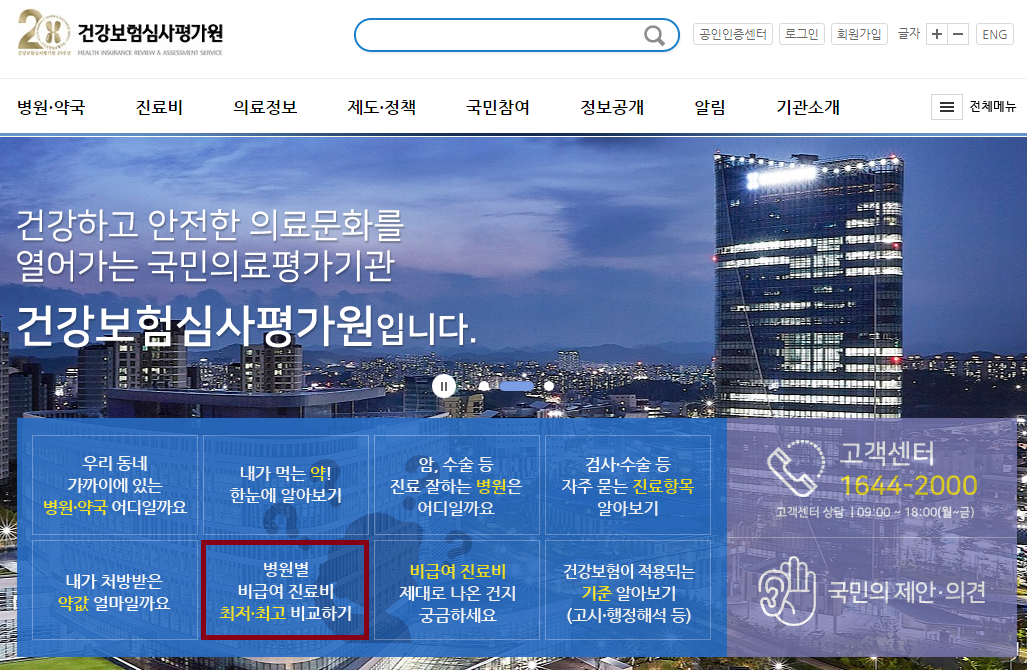
Task: Click the 1644-2000 phone number
Action: coord(908,486)
